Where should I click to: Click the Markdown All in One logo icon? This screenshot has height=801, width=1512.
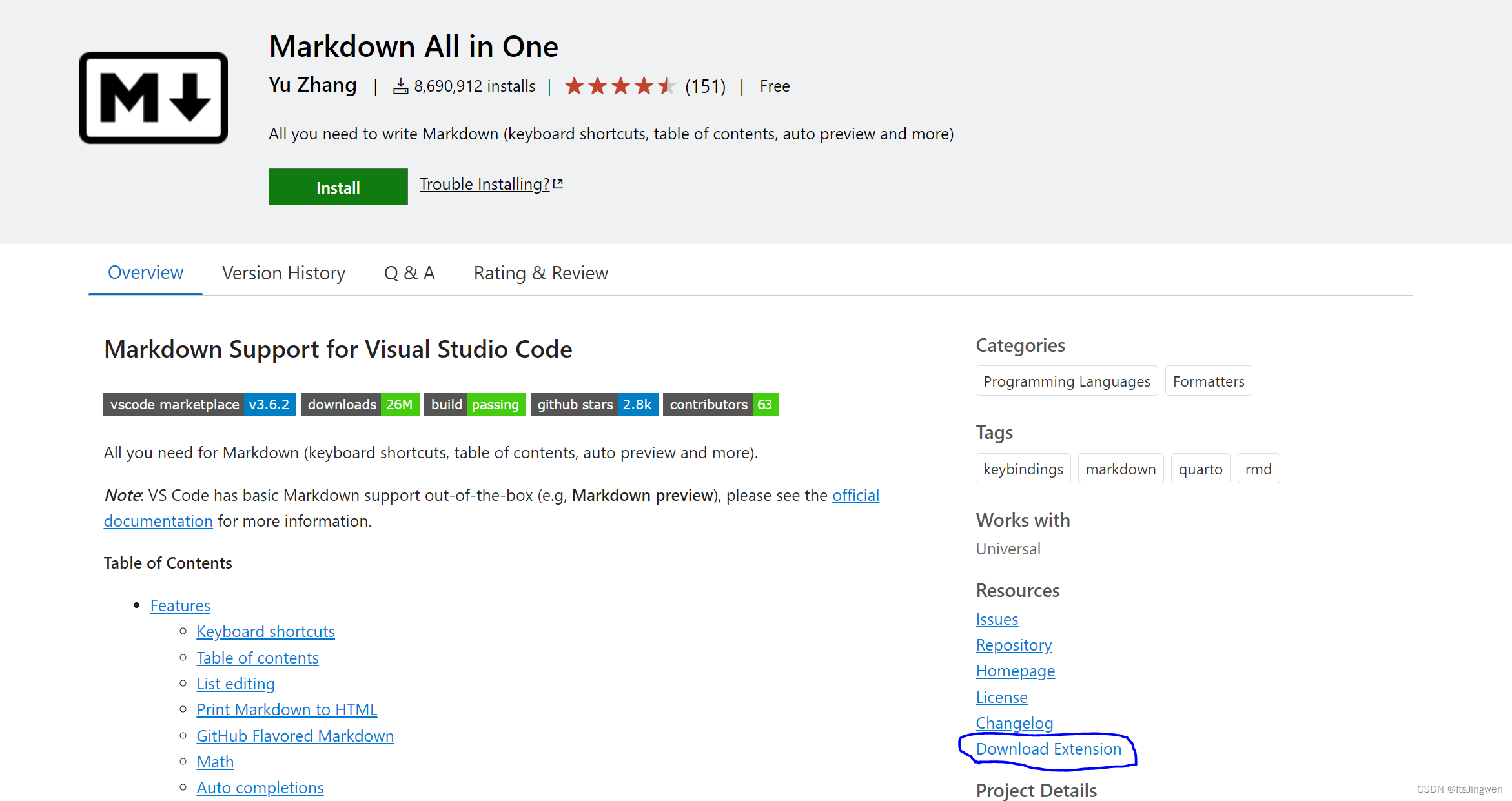(154, 97)
